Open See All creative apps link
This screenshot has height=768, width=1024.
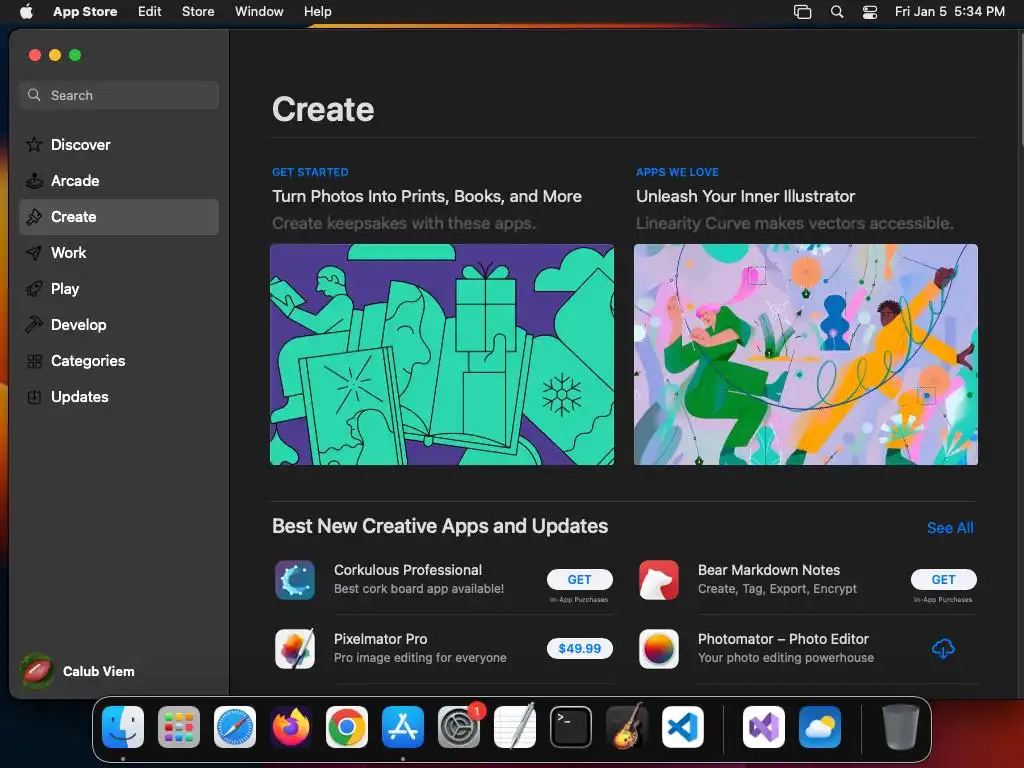click(x=950, y=528)
